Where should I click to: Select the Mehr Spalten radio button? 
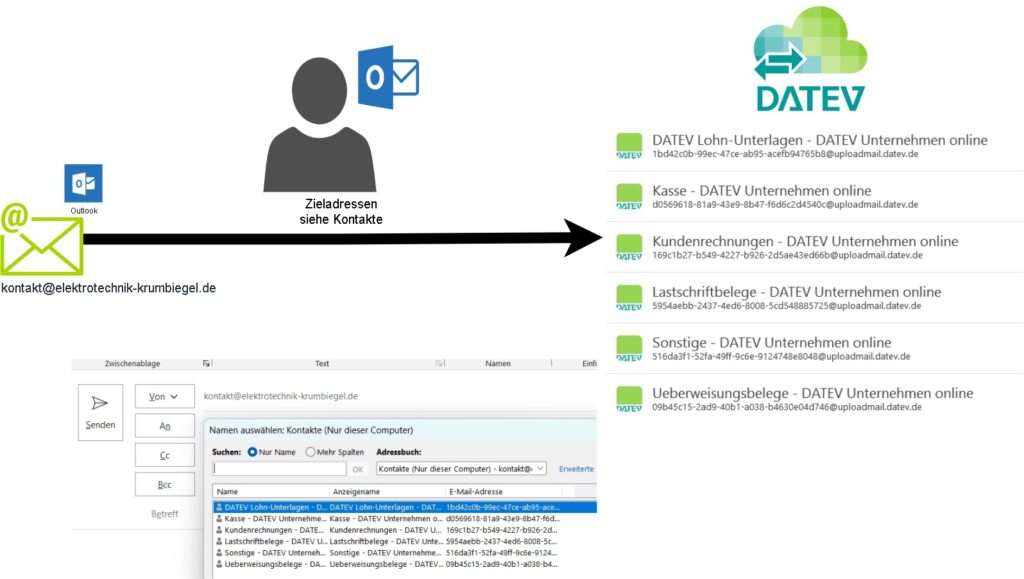[310, 452]
